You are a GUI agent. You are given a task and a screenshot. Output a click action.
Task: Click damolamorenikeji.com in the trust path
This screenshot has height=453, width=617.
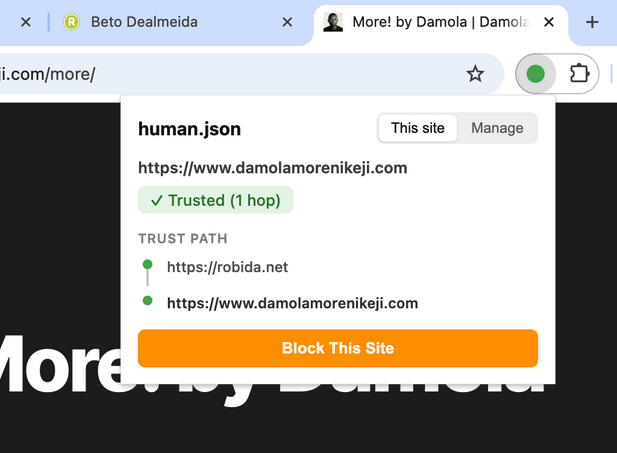click(x=292, y=302)
